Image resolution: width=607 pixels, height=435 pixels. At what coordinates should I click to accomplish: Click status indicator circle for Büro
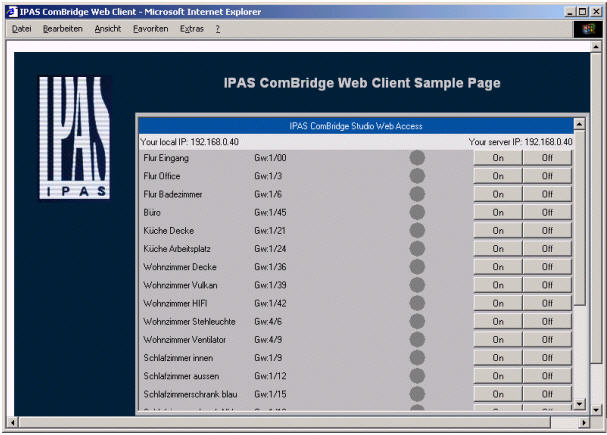(417, 213)
